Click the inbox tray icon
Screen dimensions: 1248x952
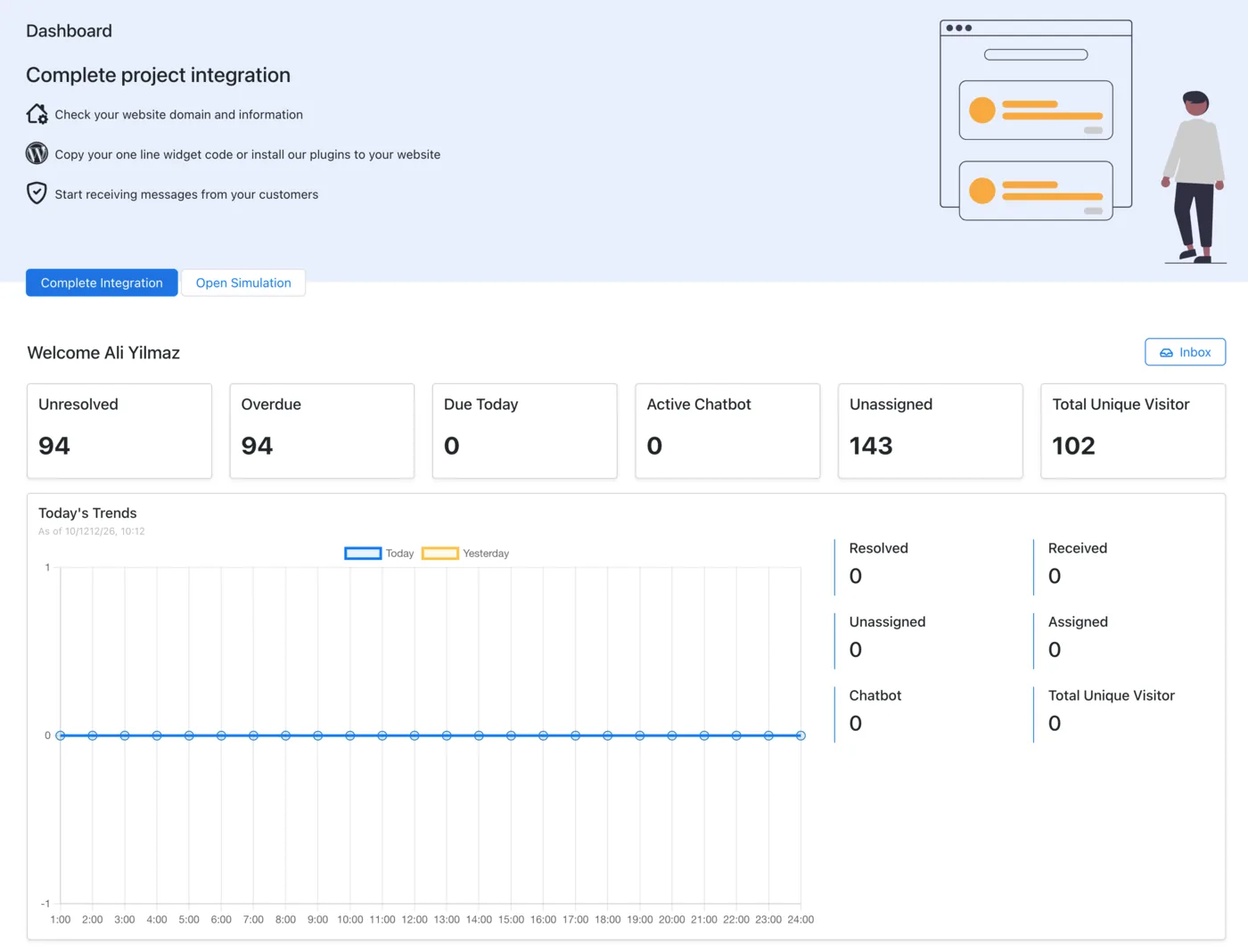pos(1166,353)
